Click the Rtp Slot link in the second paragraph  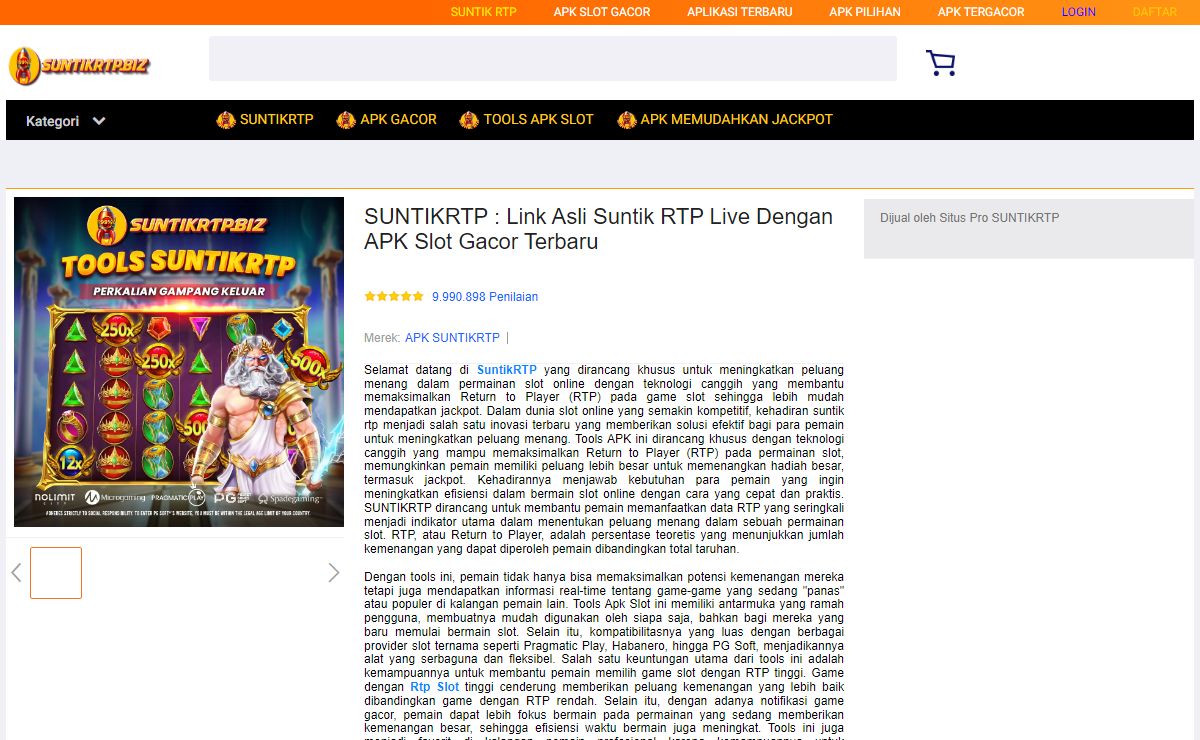coord(435,687)
